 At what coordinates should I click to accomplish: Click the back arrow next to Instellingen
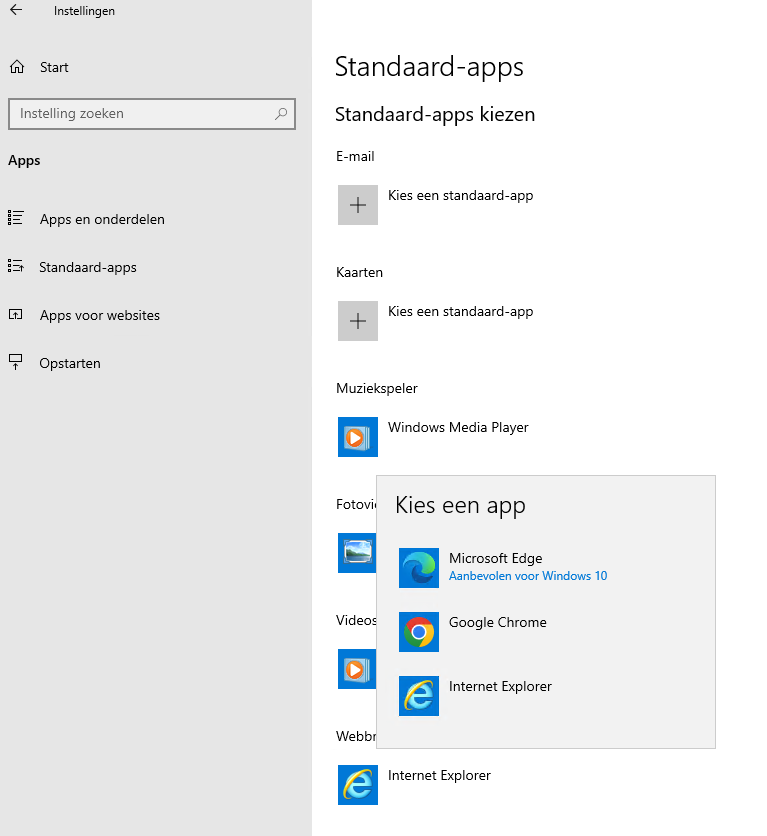(x=16, y=10)
